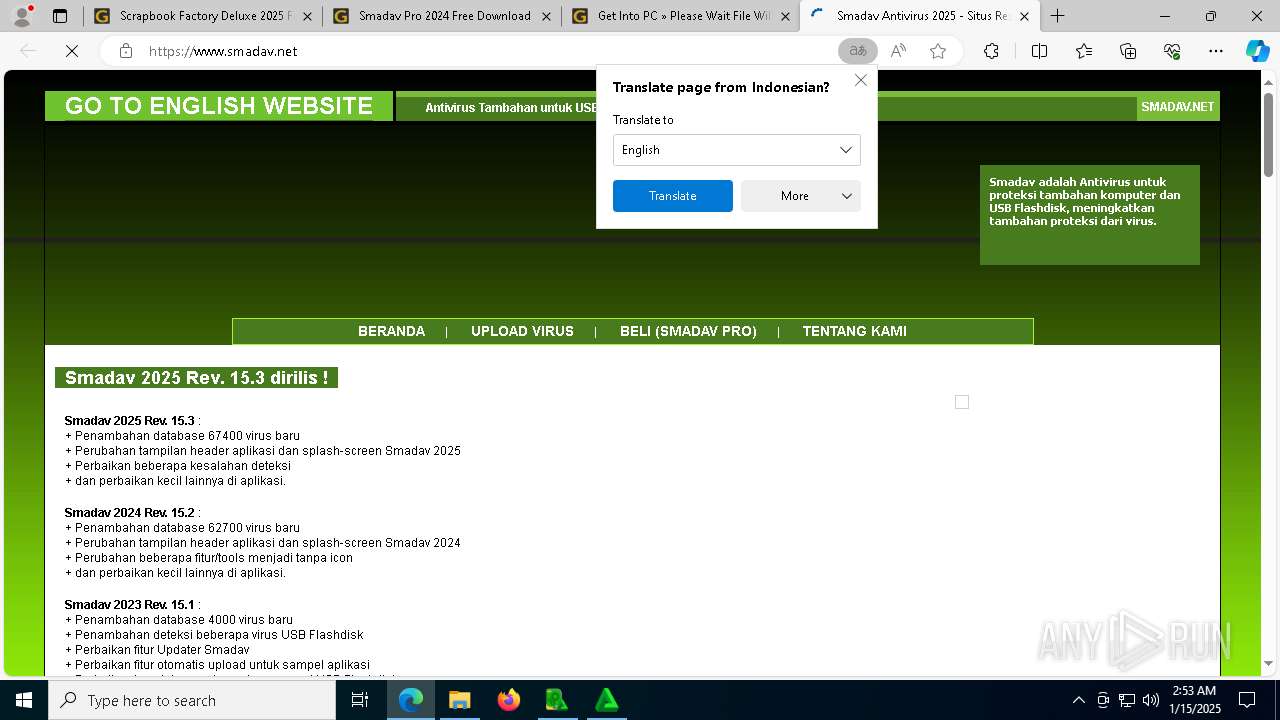Click the taskbar search box
The height and width of the screenshot is (720, 1280).
(192, 700)
